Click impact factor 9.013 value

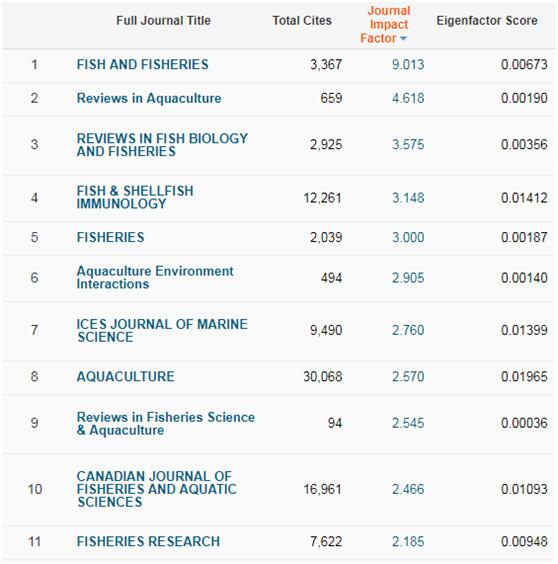coord(408,64)
